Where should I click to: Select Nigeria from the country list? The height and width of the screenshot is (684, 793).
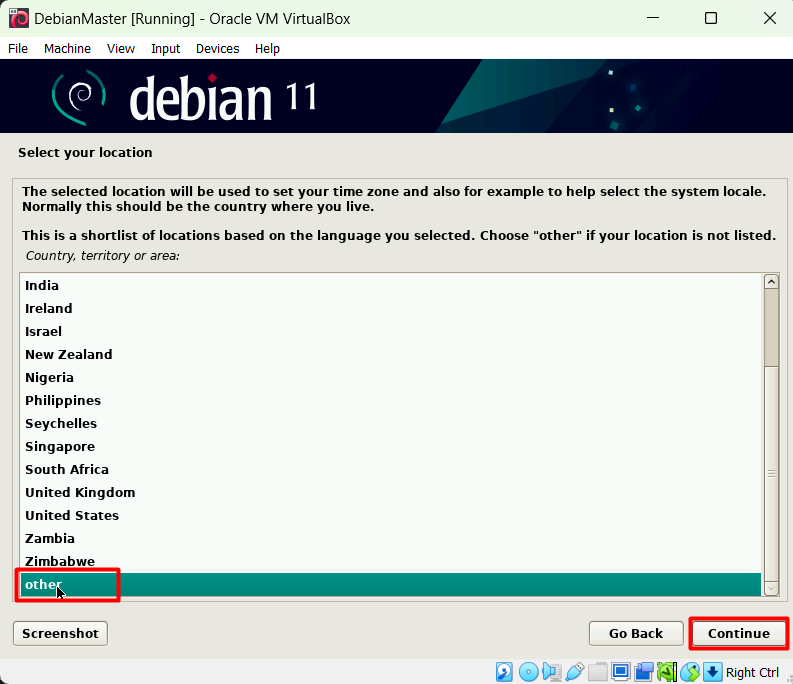click(x=390, y=377)
